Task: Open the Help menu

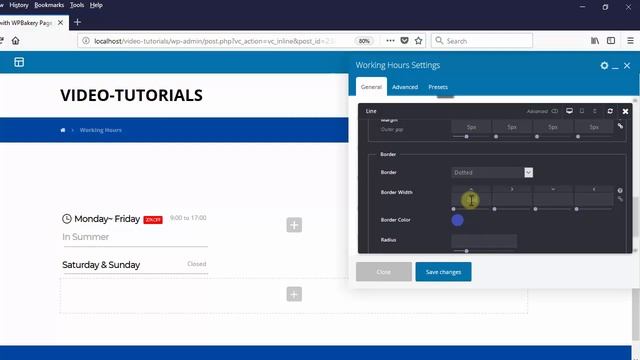Action: tap(96, 5)
